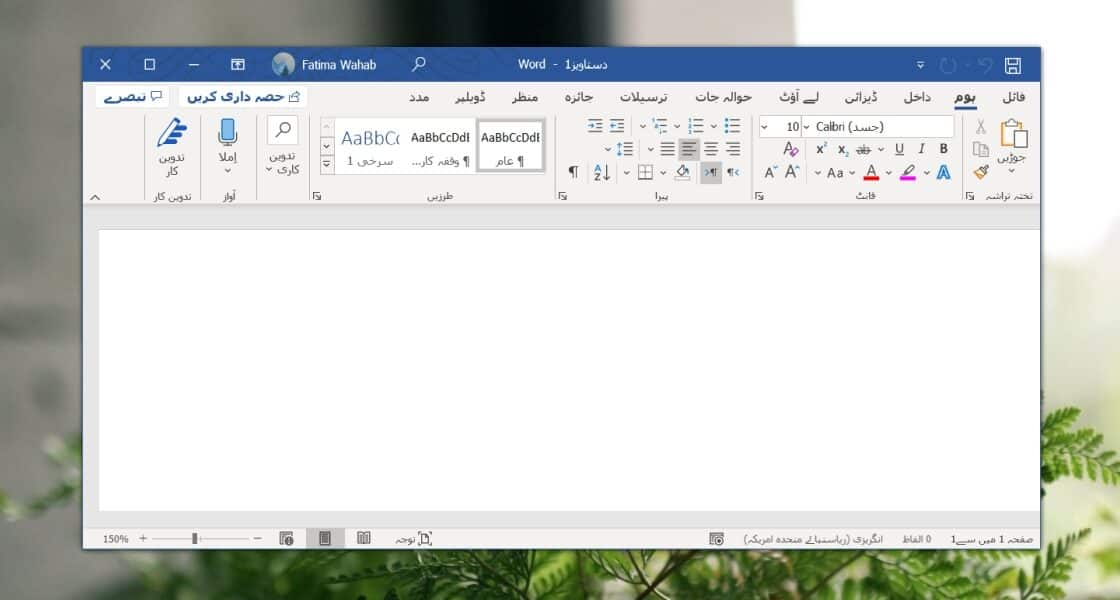
Task: Click the zoom slider in status bar
Action: (x=195, y=538)
